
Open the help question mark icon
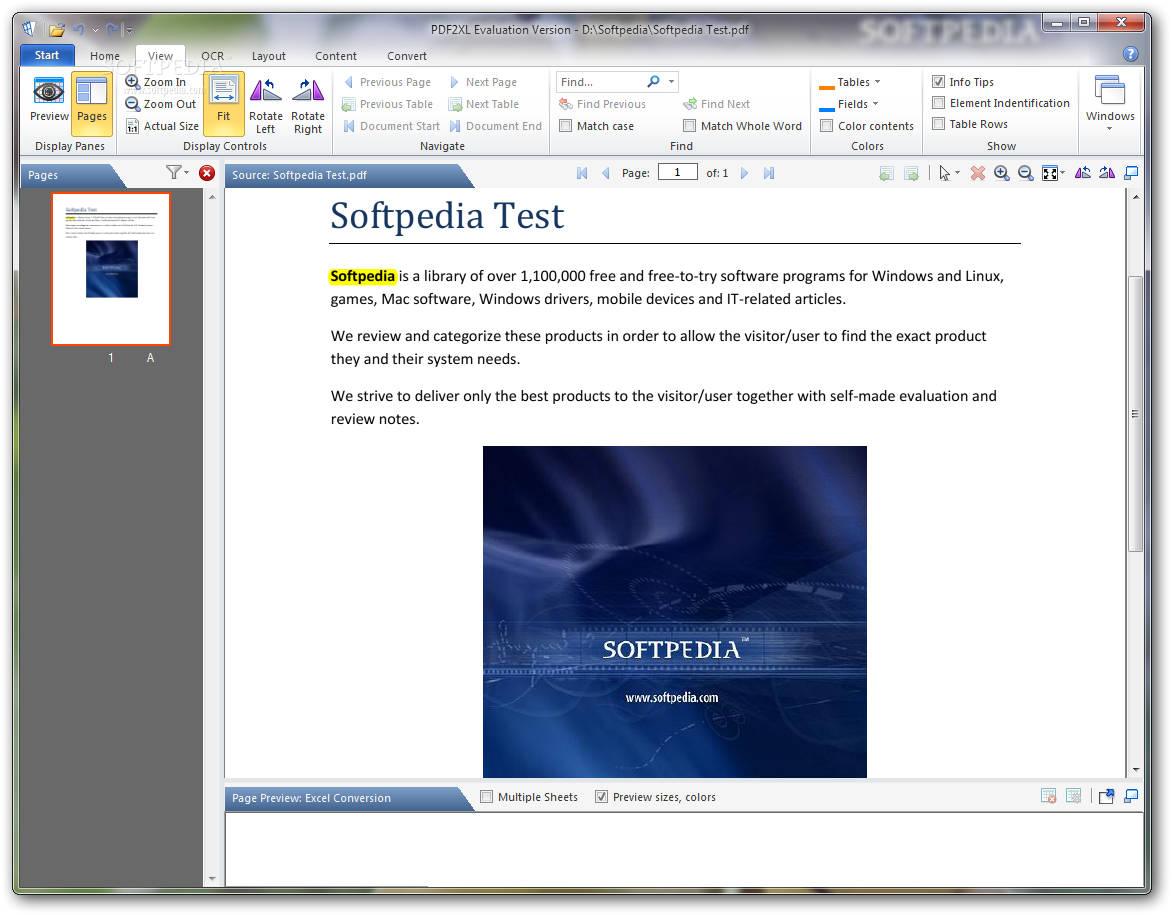tap(1130, 54)
